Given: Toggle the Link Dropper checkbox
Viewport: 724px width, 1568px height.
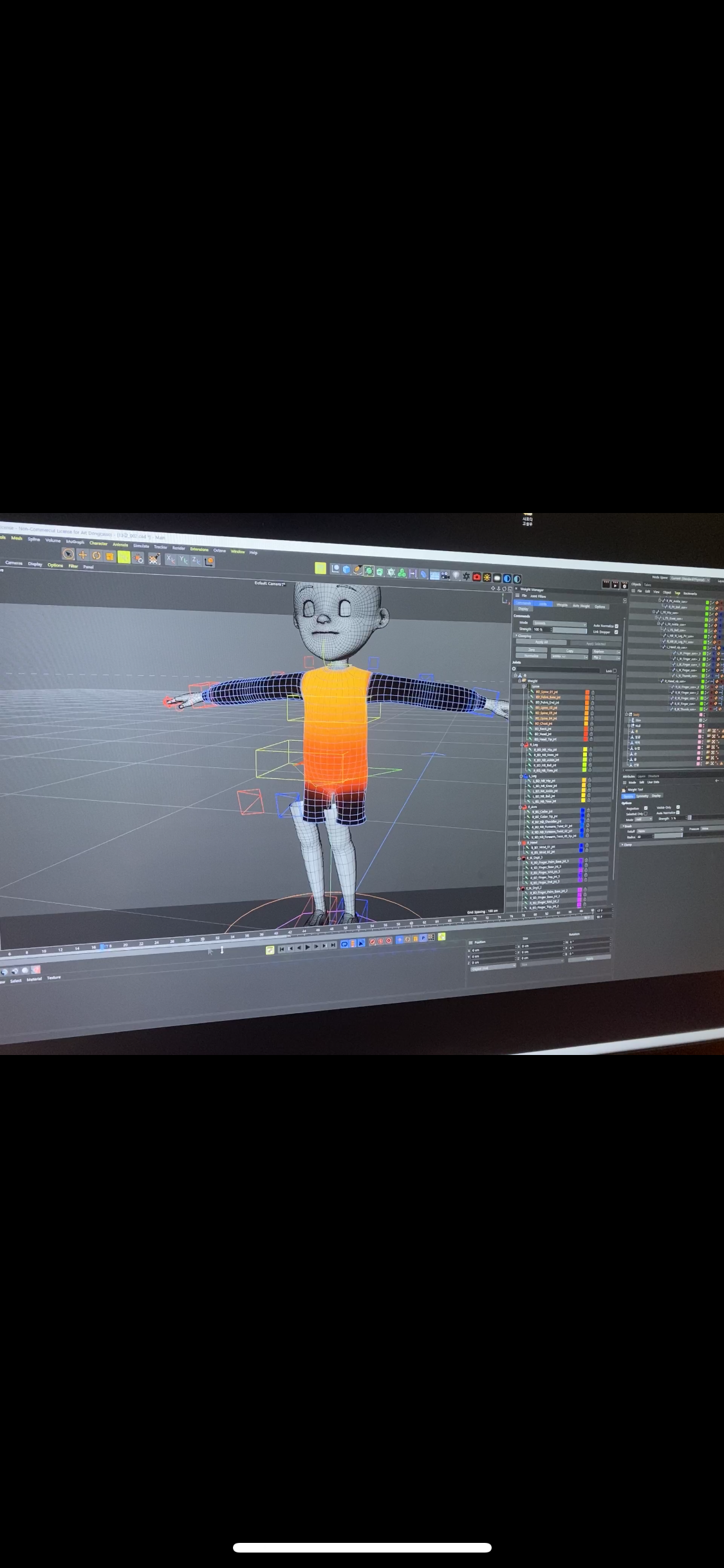Looking at the screenshot, I should coord(617,632).
